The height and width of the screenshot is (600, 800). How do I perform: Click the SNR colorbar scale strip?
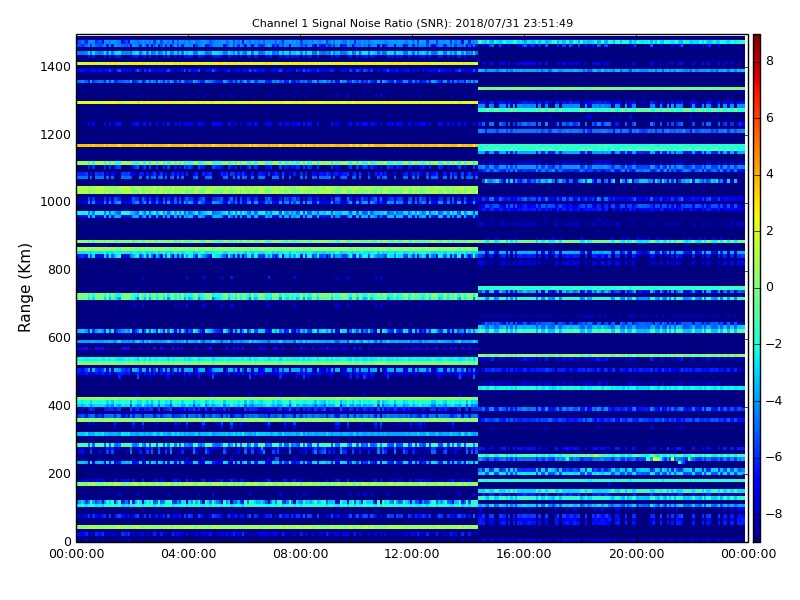pos(757,288)
